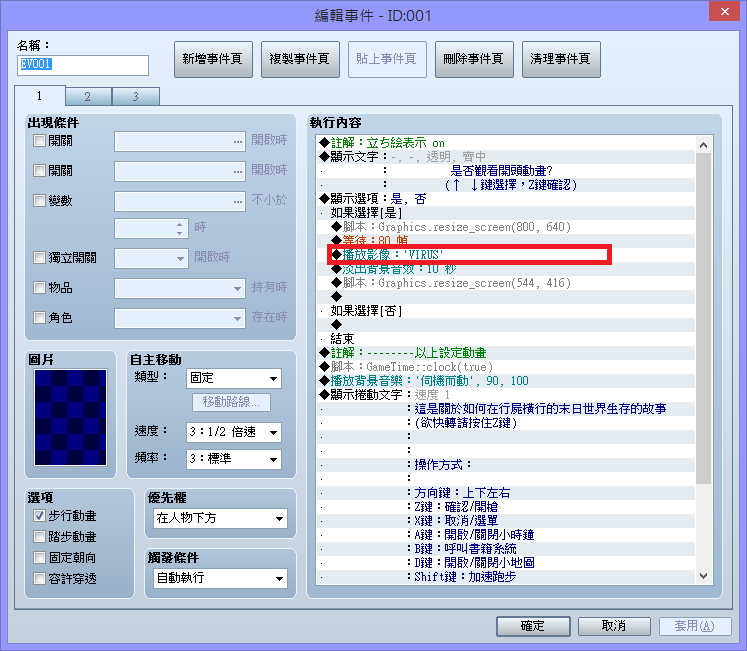Confirm with the 確定 button
Screen dimensions: 747x651
click(533, 626)
